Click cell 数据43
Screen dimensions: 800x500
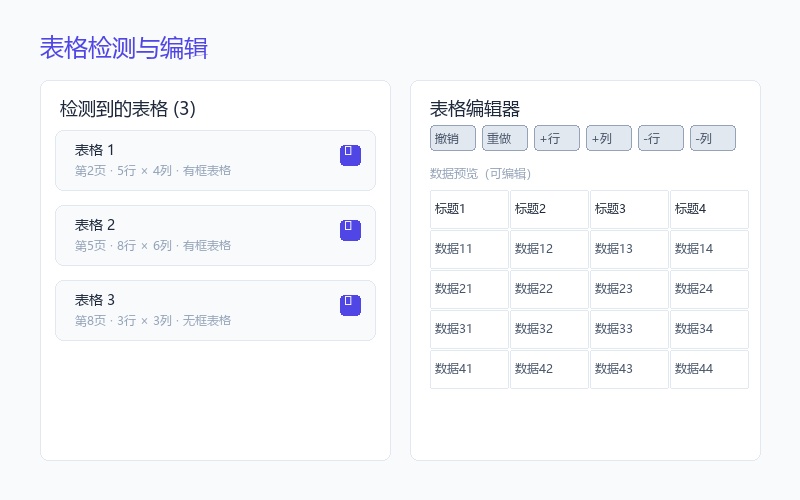tap(630, 369)
